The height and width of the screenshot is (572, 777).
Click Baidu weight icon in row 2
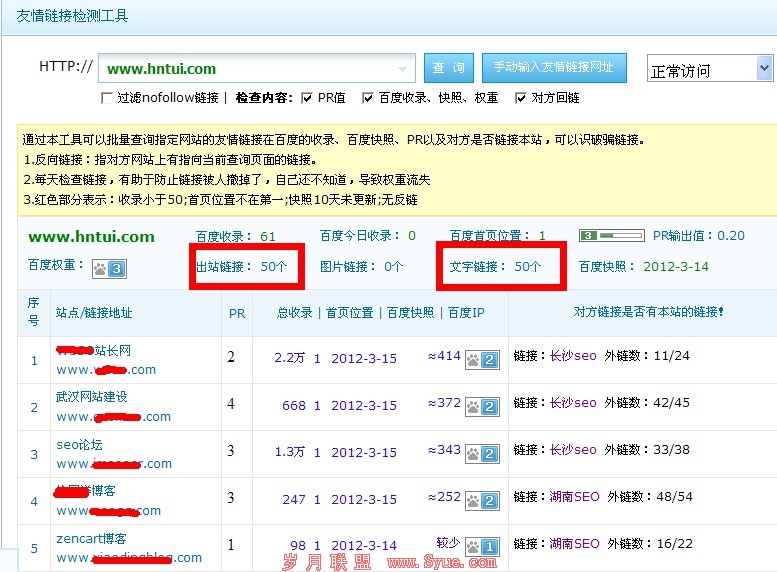tap(482, 406)
